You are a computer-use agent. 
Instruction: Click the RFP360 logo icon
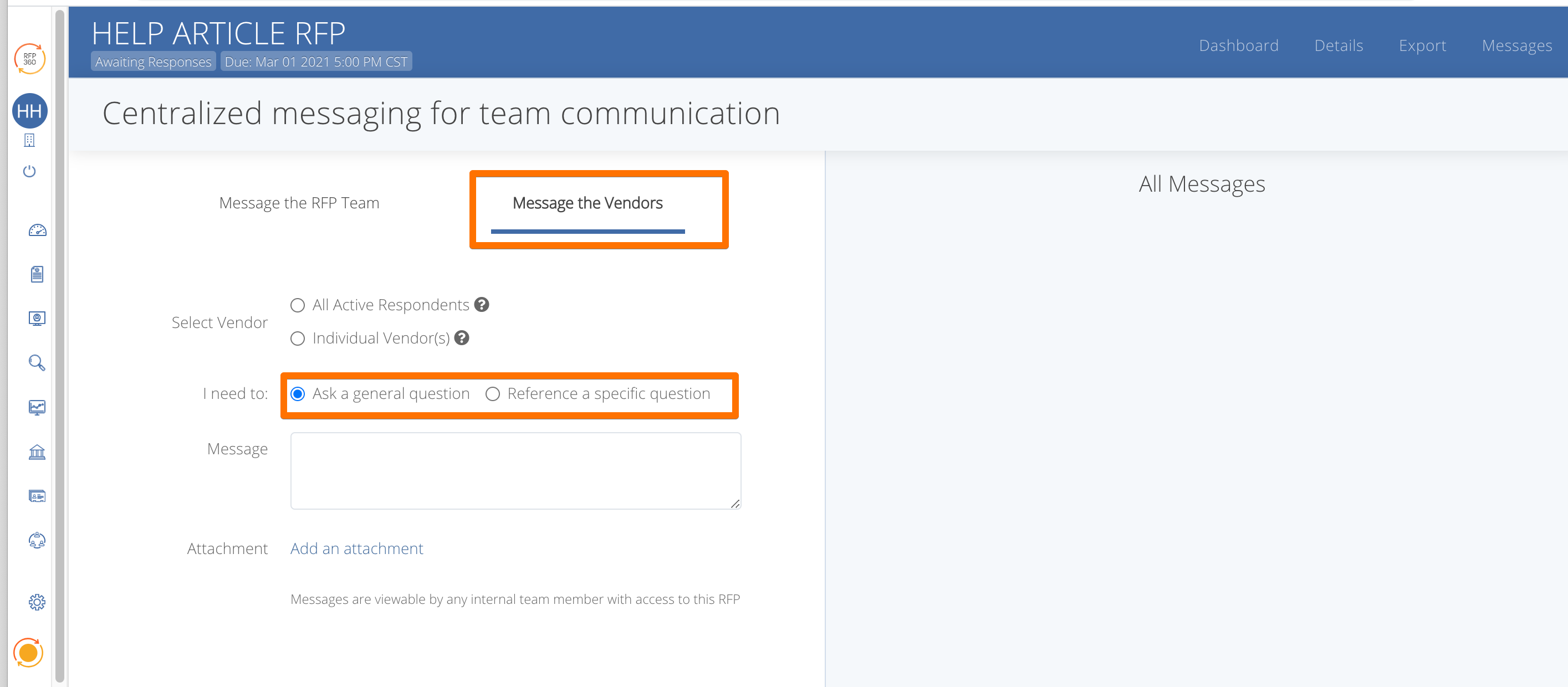29,59
